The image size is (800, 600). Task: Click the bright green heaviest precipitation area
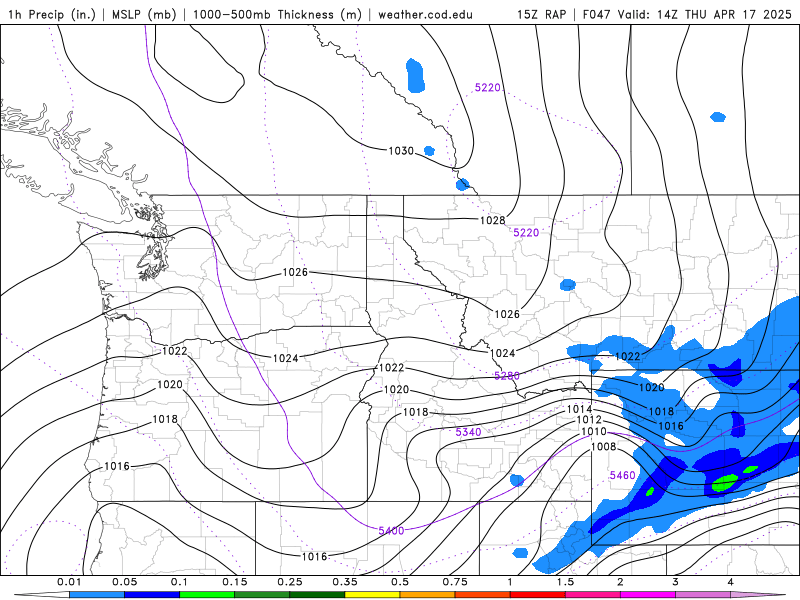[x=725, y=482]
